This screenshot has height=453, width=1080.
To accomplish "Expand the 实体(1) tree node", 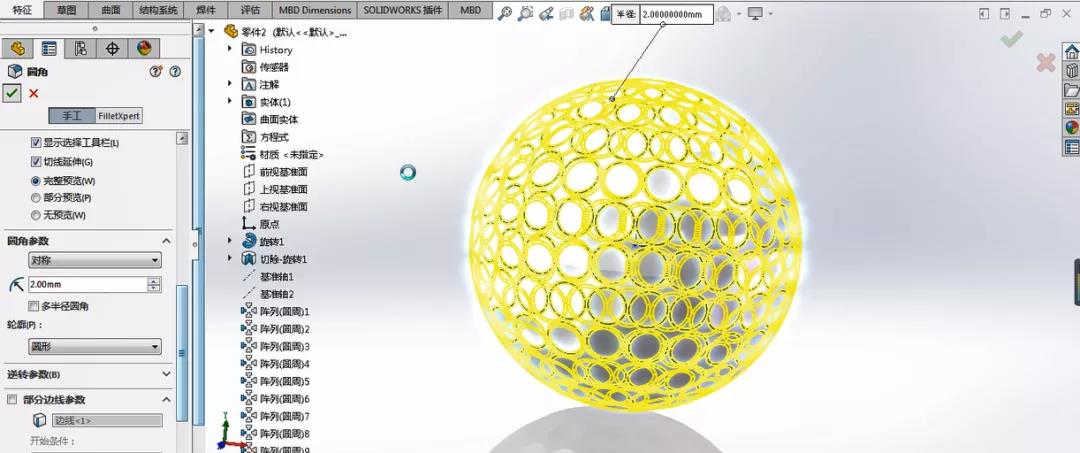I will click(x=230, y=101).
